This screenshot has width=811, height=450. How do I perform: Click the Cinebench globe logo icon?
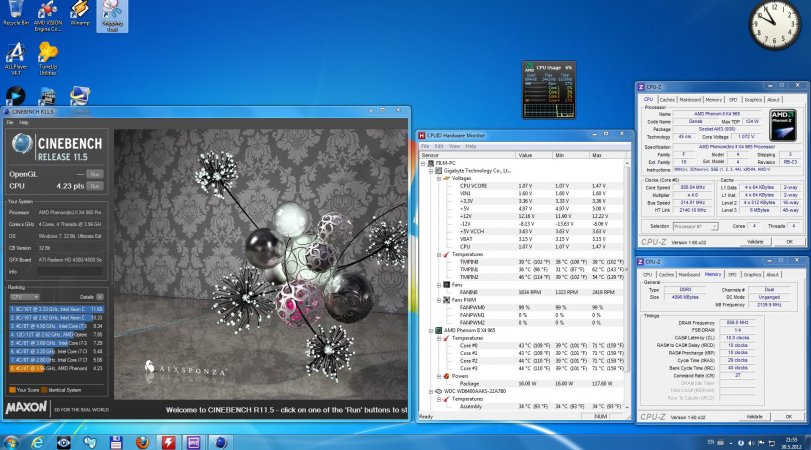[x=22, y=144]
